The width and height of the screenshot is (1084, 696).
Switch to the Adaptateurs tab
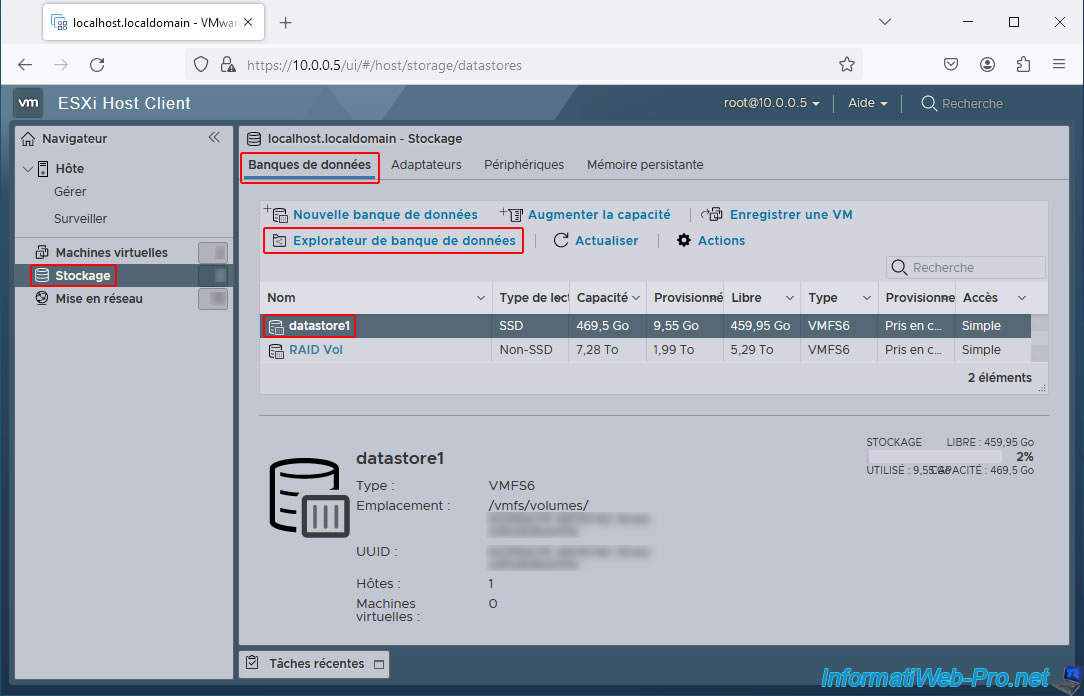[426, 164]
